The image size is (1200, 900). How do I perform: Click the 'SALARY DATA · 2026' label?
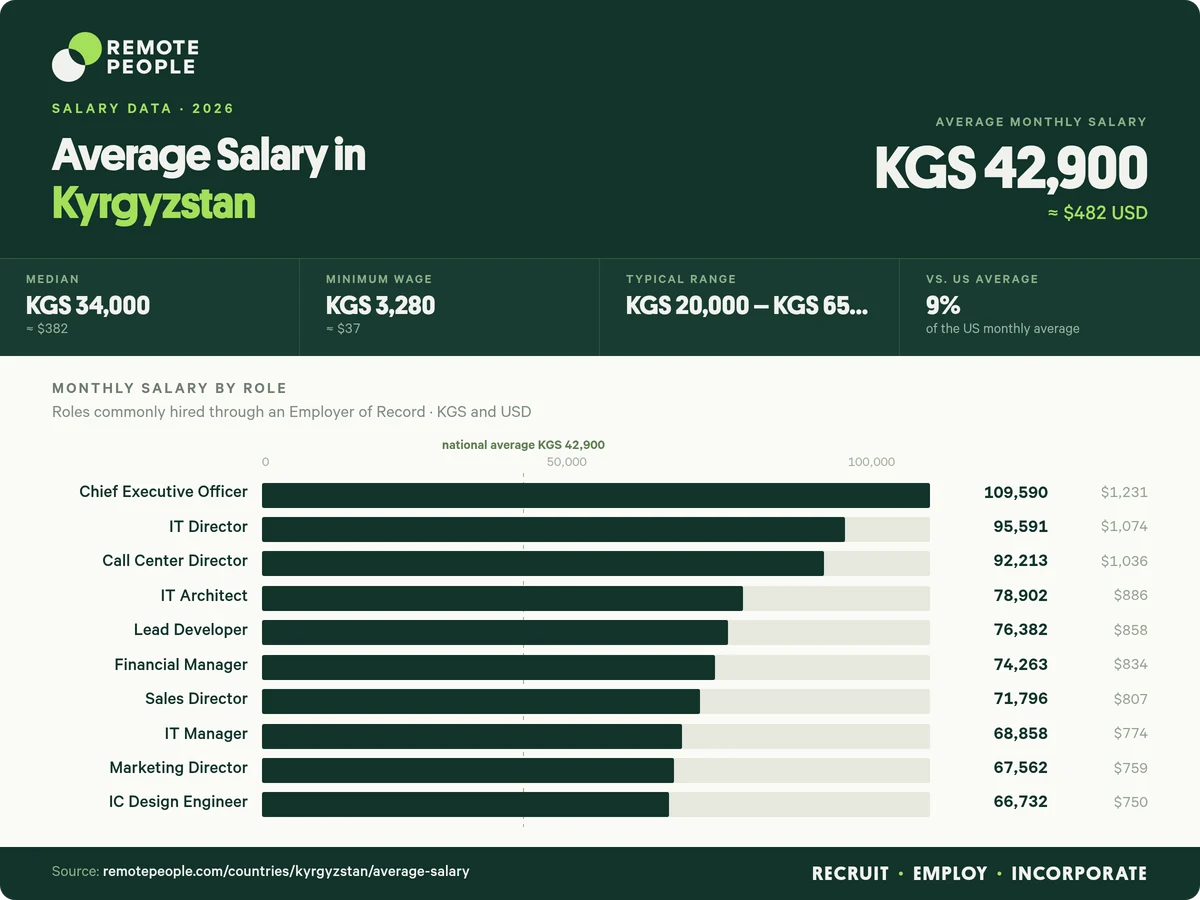(143, 108)
